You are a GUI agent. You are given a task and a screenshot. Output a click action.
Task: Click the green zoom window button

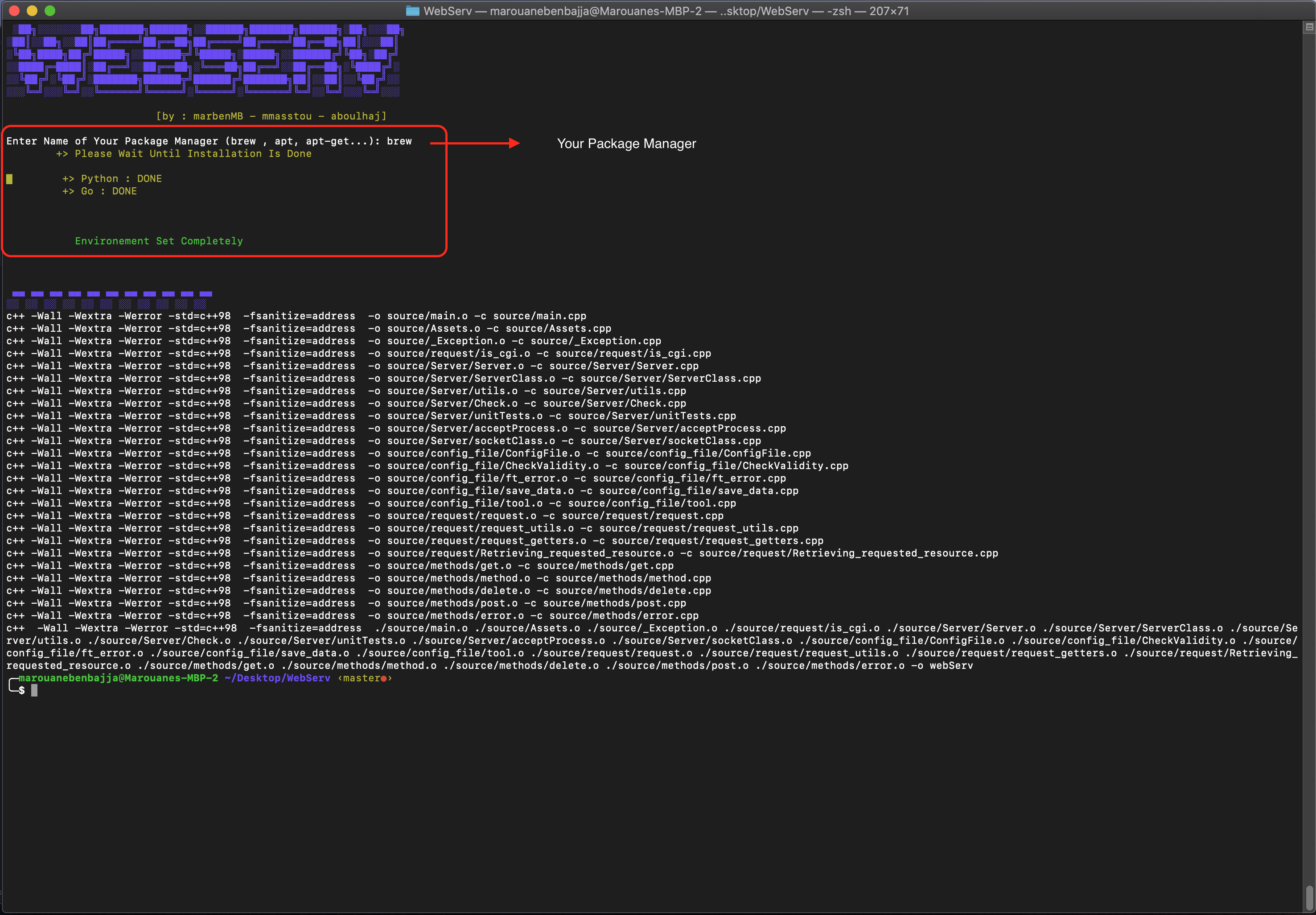(50, 10)
